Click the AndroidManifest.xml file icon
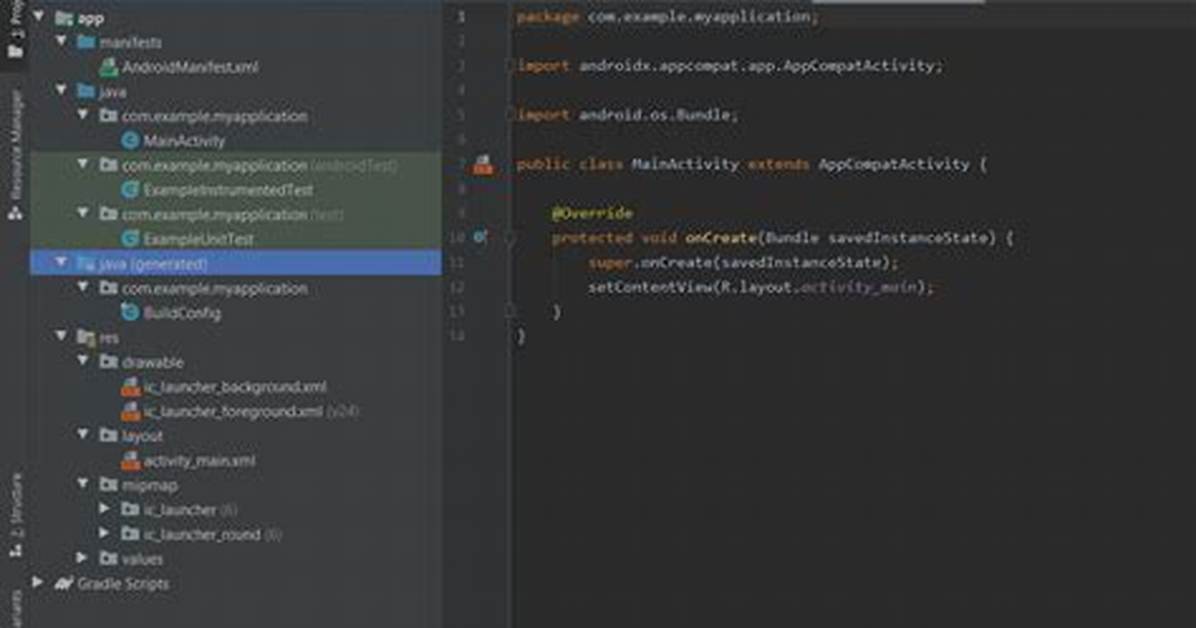This screenshot has width=1196, height=628. pyautogui.click(x=108, y=66)
